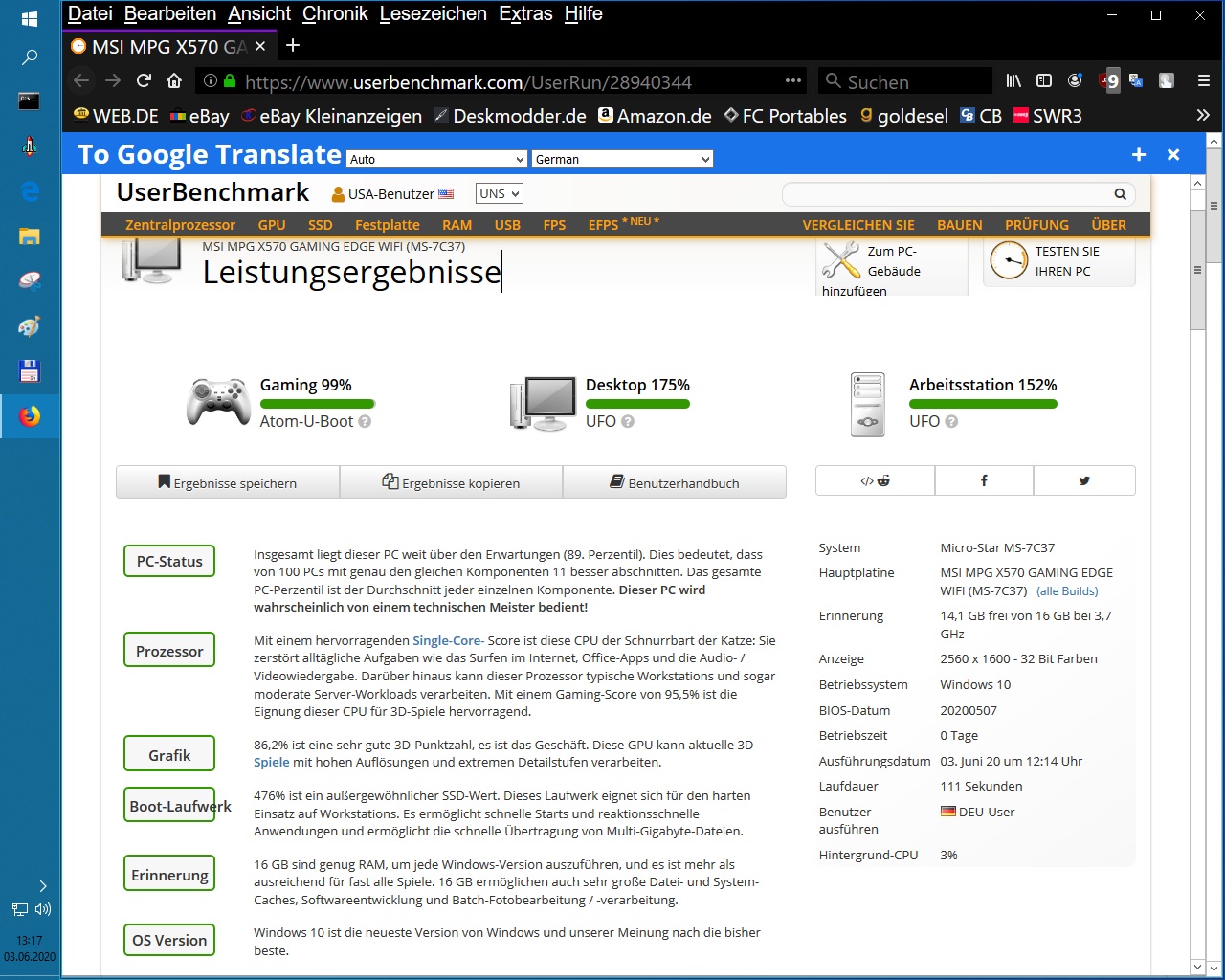Open the UNS country dropdown

tap(500, 193)
